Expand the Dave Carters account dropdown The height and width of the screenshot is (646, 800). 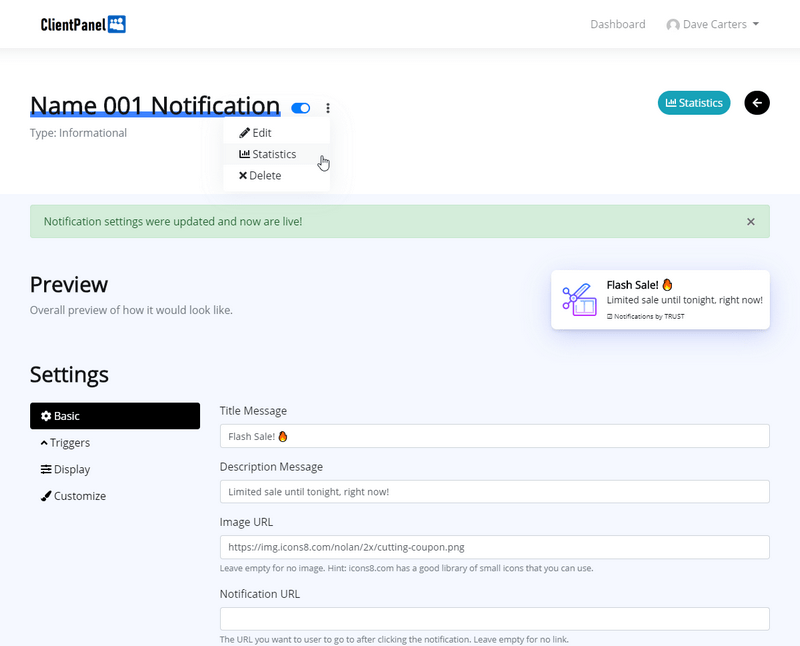(x=713, y=24)
